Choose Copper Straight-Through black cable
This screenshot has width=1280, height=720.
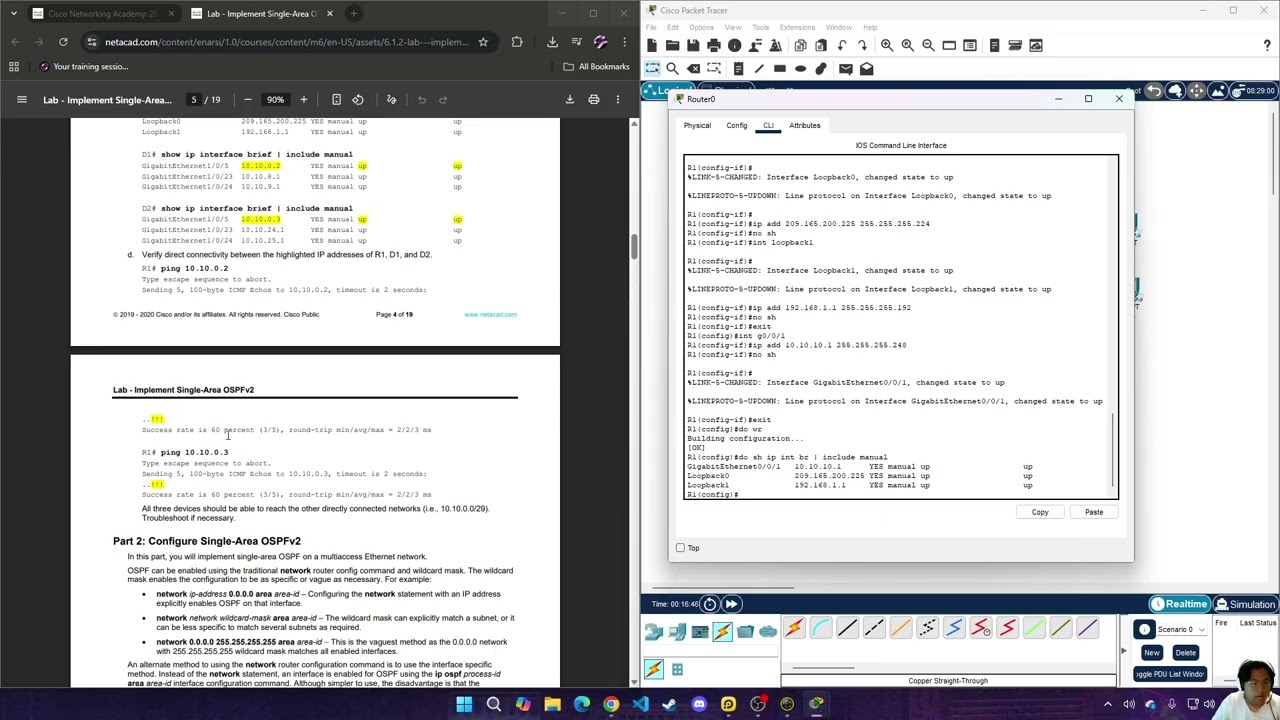[847, 628]
